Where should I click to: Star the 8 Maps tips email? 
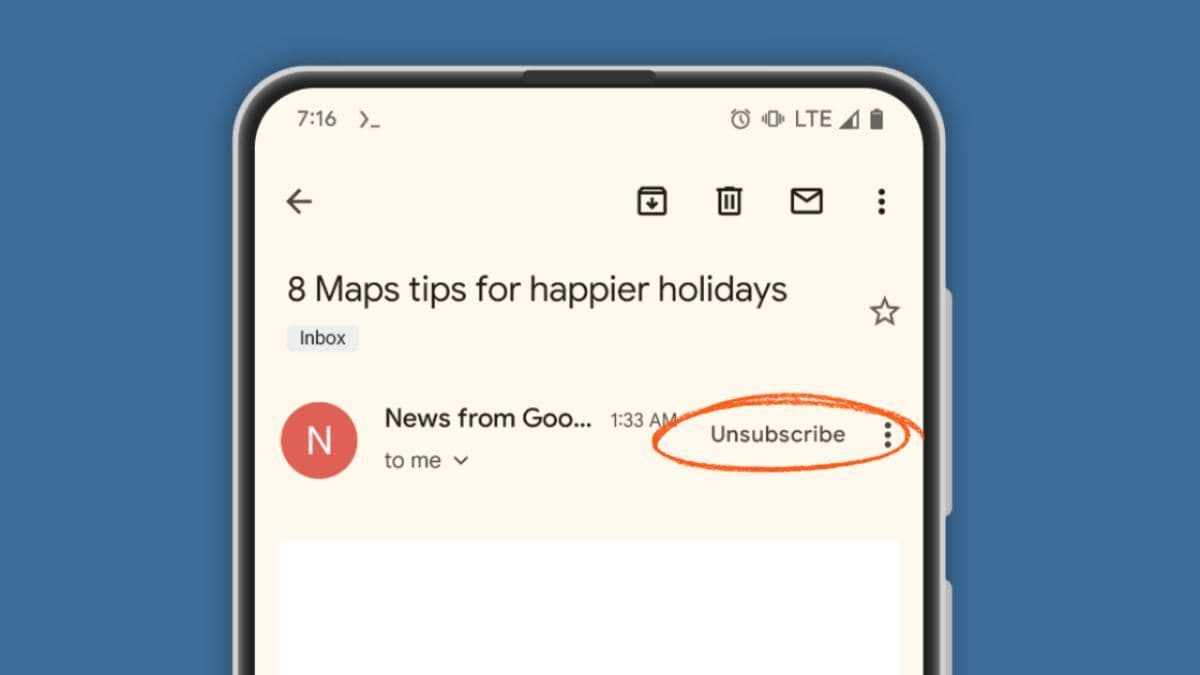coord(884,312)
